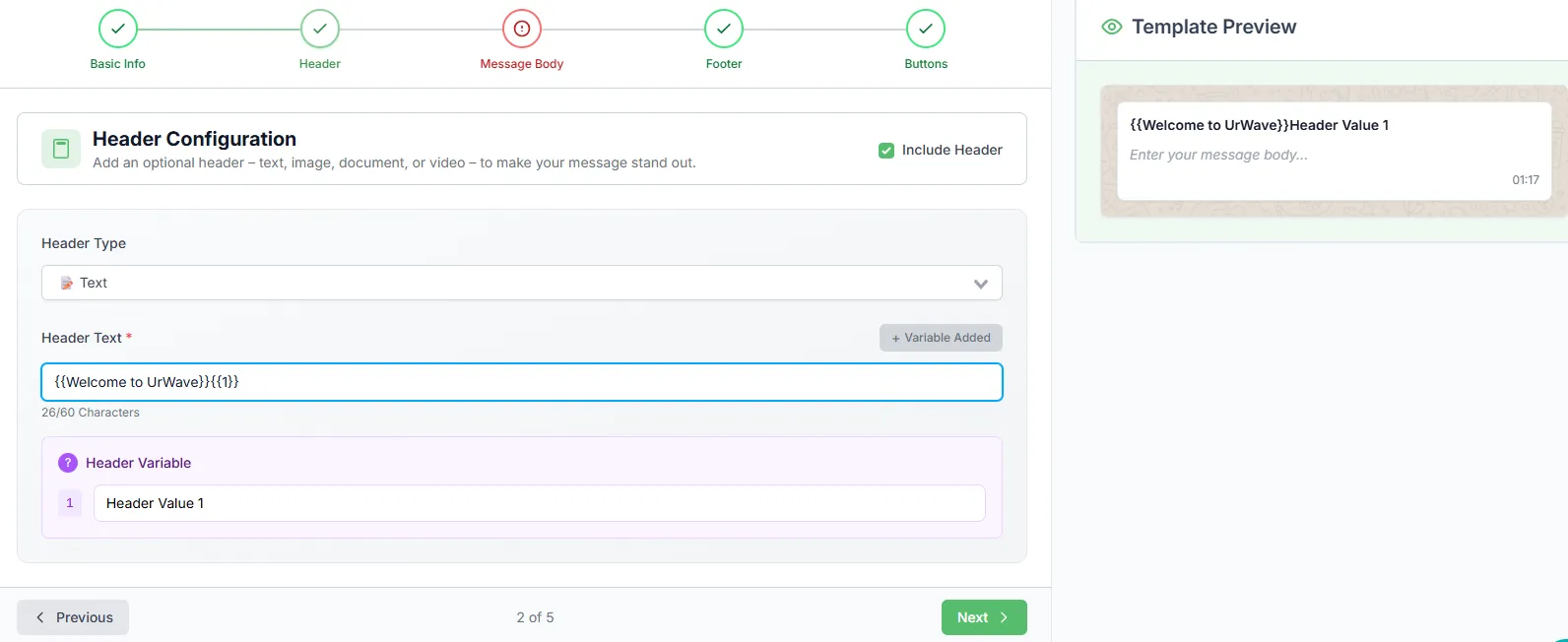Click the Header Text input field
The height and width of the screenshot is (642, 1568).
[522, 382]
